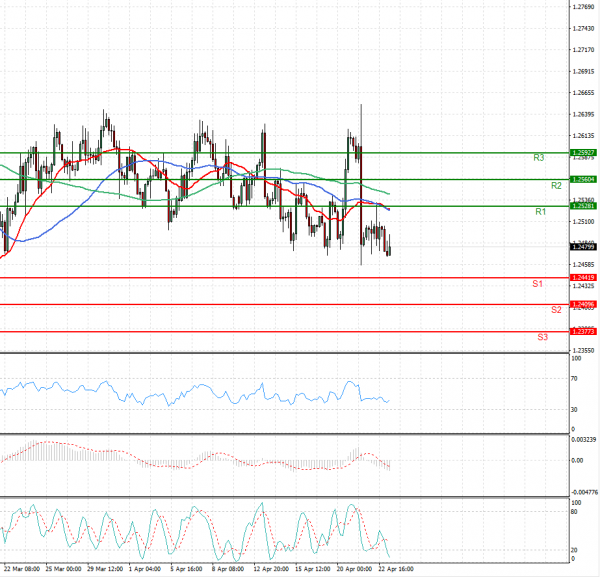
Task: Click the 1.25100 price axis label
Action: tap(583, 222)
